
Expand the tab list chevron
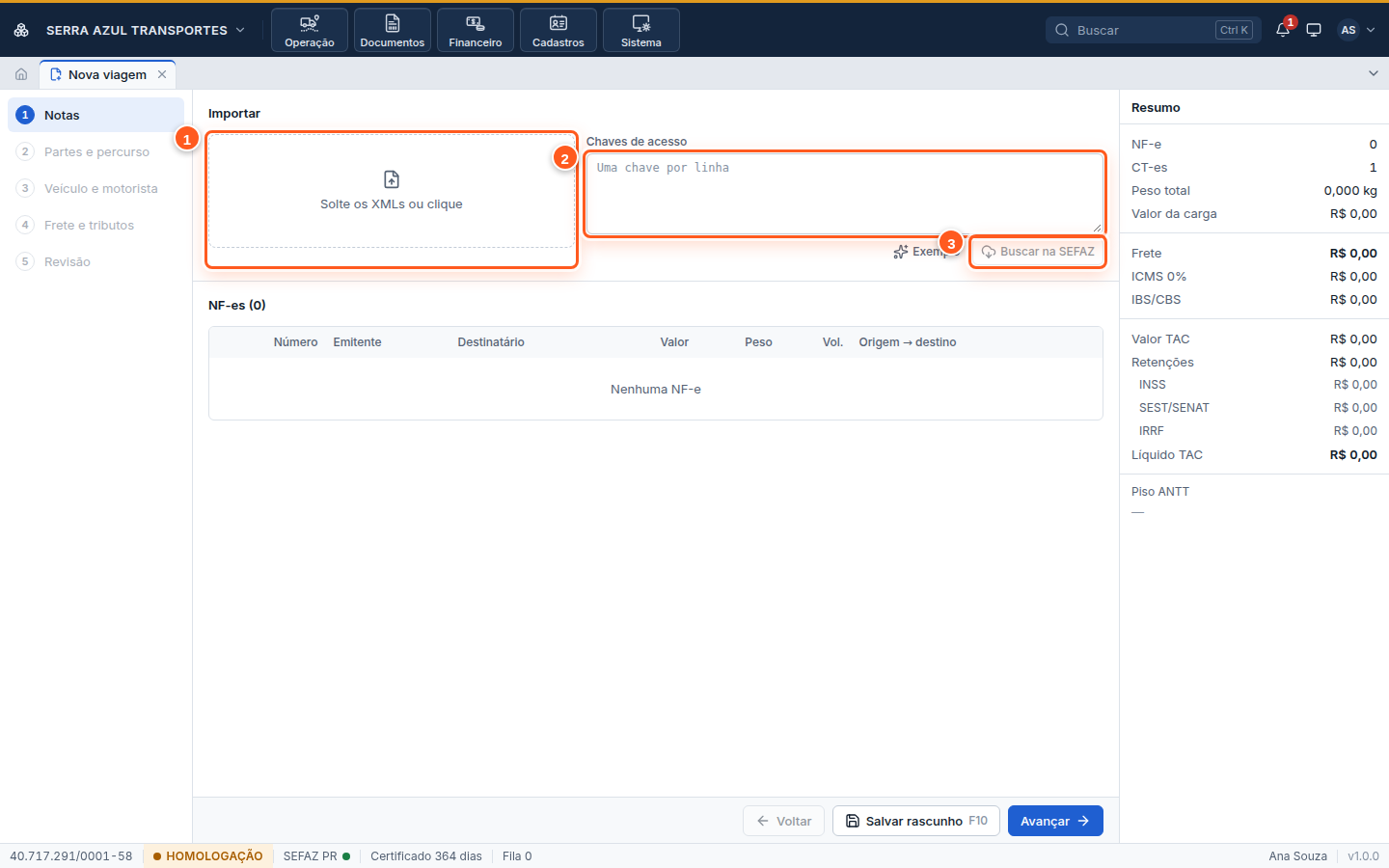pyautogui.click(x=1374, y=73)
